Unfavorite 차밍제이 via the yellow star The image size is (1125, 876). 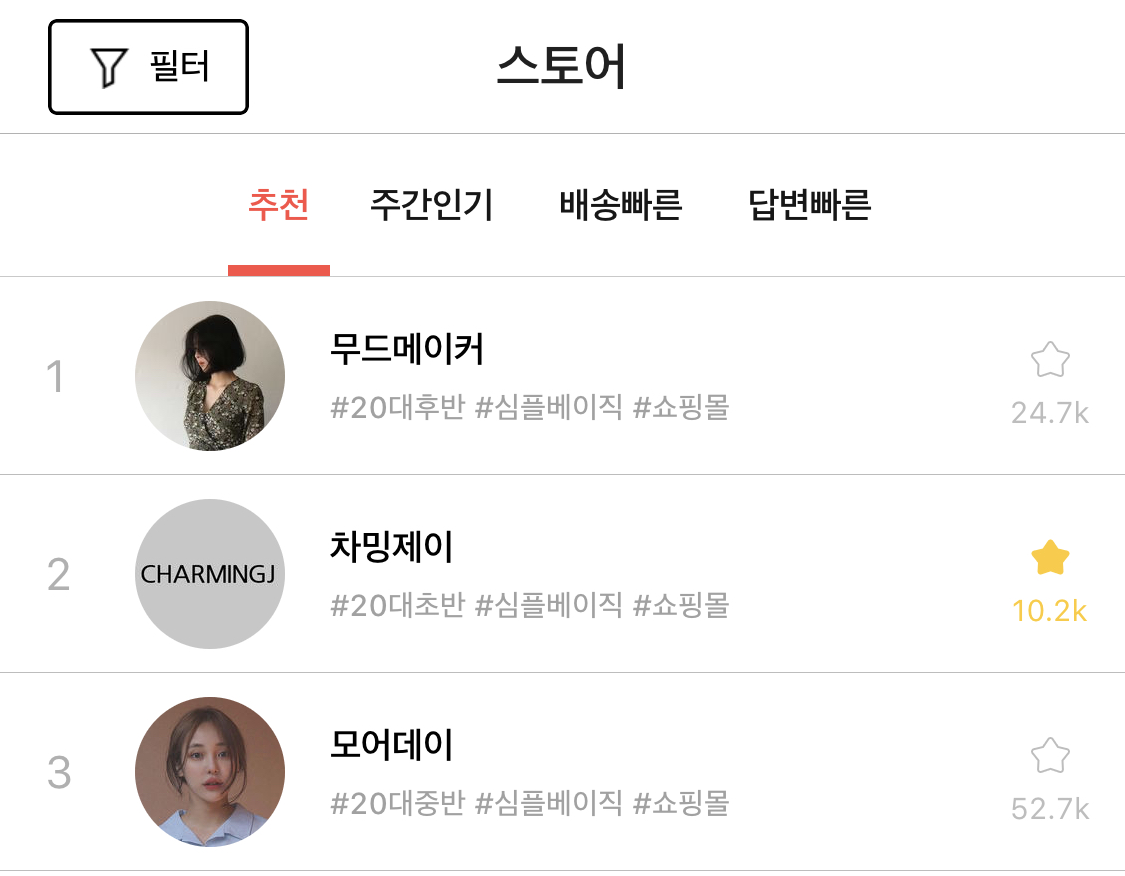point(1049,558)
